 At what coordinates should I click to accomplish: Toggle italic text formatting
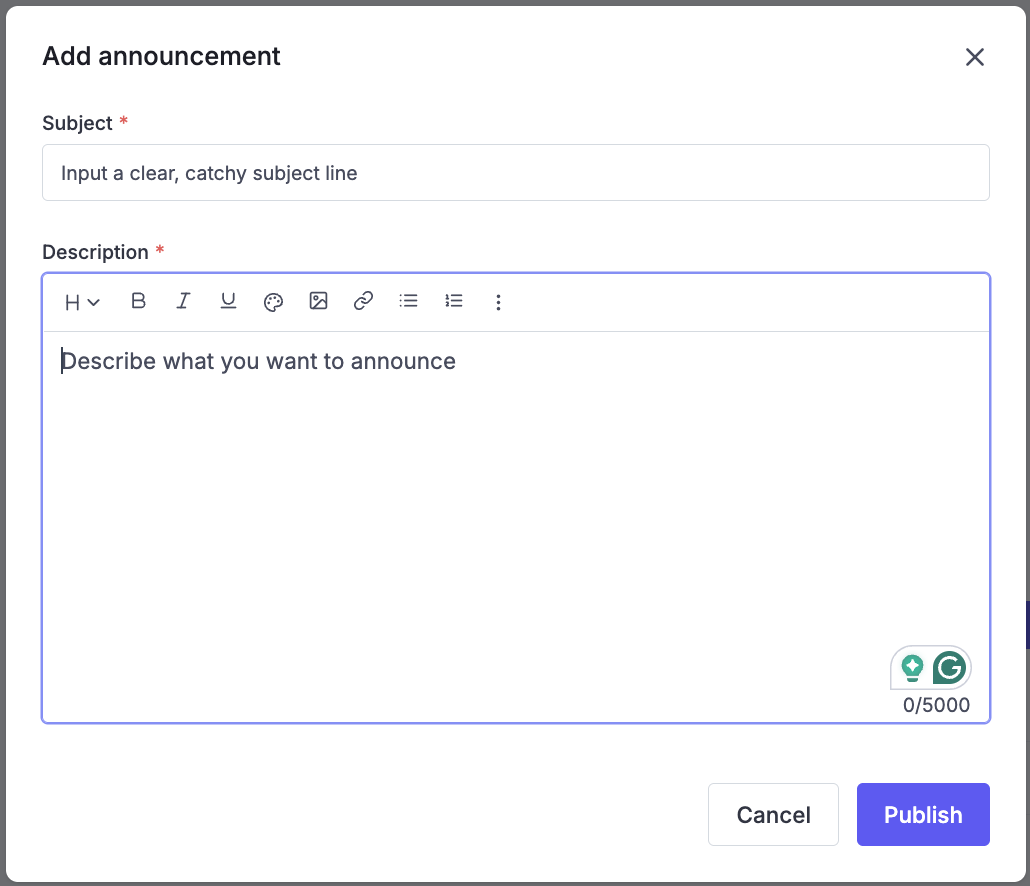183,301
